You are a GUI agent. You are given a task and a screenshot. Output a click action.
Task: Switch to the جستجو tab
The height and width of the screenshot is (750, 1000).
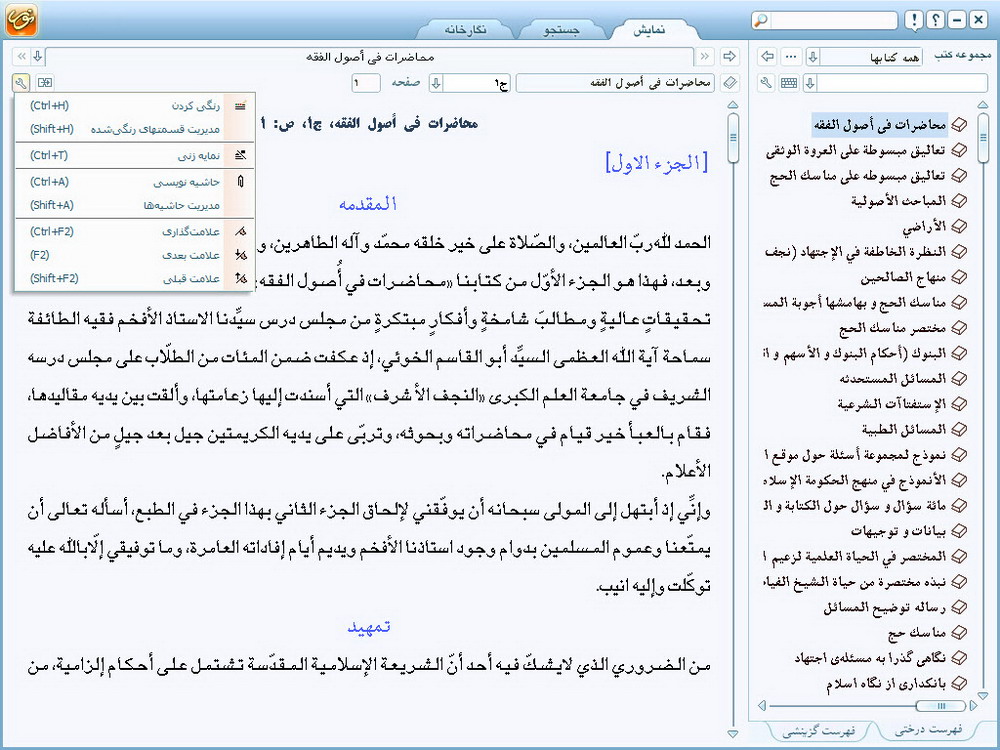(561, 30)
